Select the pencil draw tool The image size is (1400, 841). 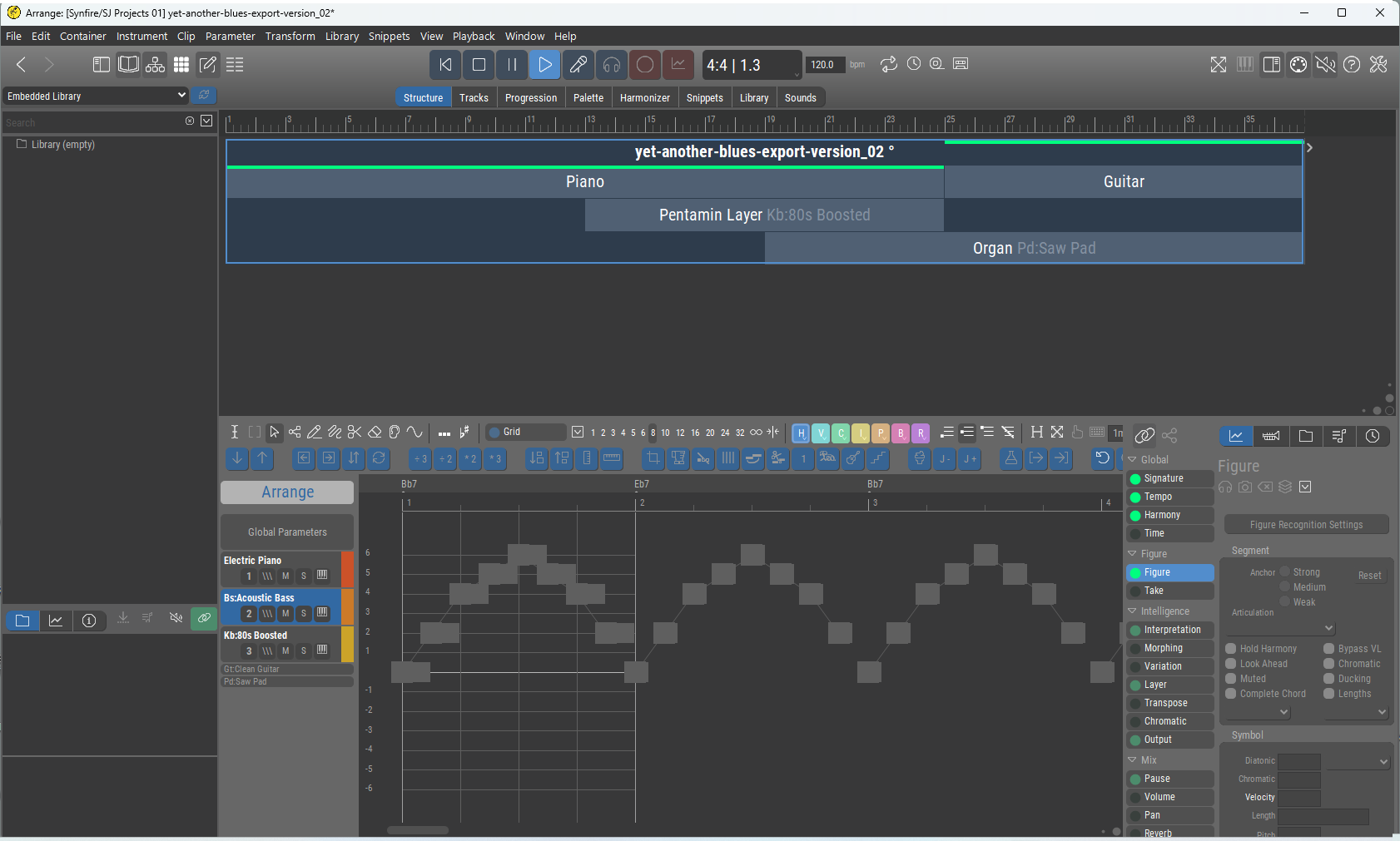pos(315,432)
